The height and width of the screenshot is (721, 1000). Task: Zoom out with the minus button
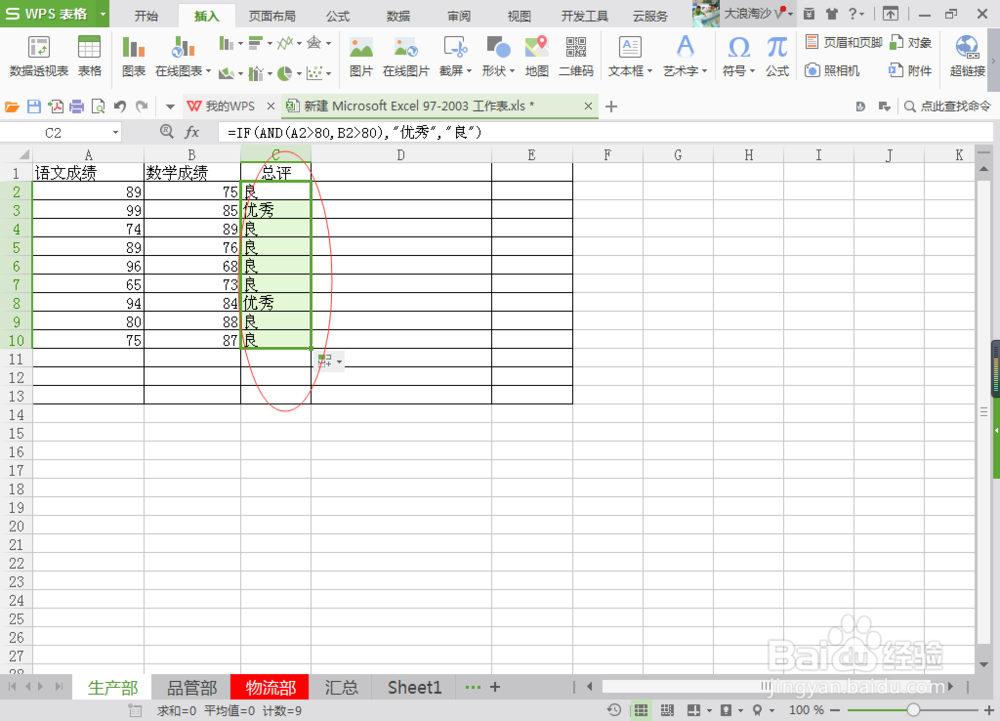(x=834, y=710)
